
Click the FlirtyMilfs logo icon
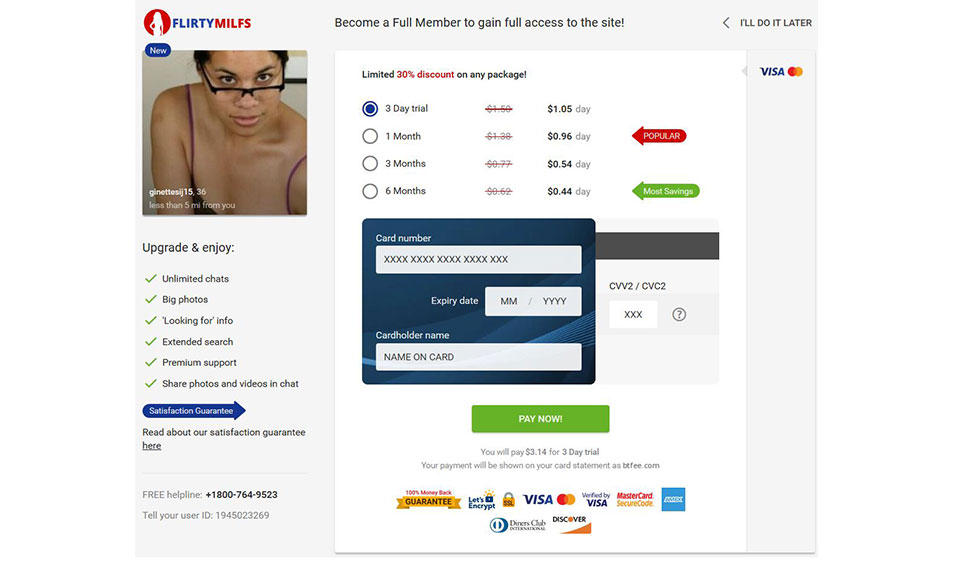[157, 23]
